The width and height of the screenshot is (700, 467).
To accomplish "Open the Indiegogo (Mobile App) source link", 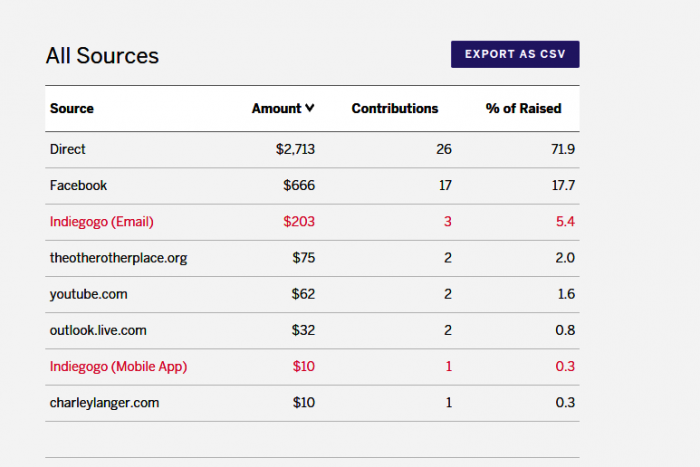I will (x=118, y=366).
